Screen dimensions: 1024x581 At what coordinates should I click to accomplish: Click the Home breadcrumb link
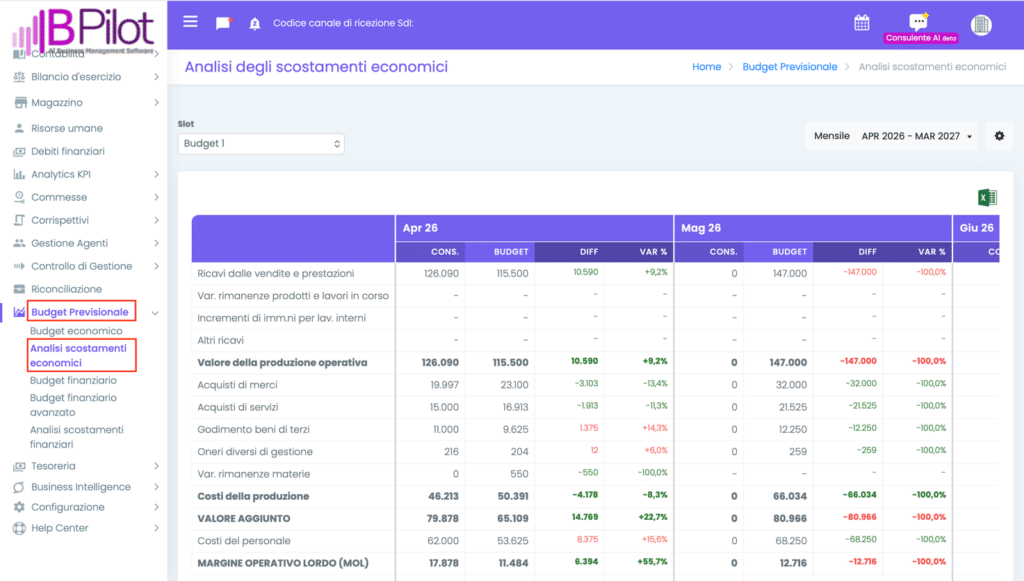tap(706, 67)
